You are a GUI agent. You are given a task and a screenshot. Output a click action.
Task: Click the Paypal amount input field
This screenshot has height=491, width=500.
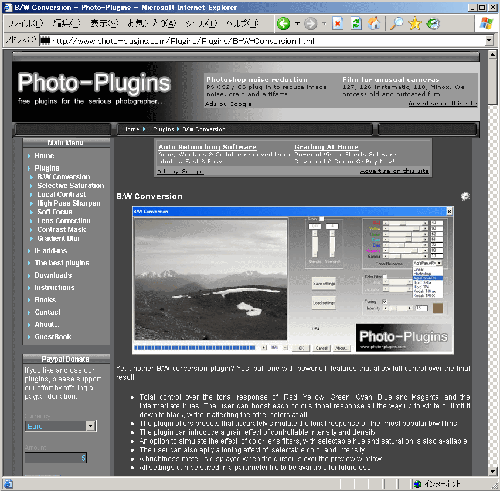56,458
